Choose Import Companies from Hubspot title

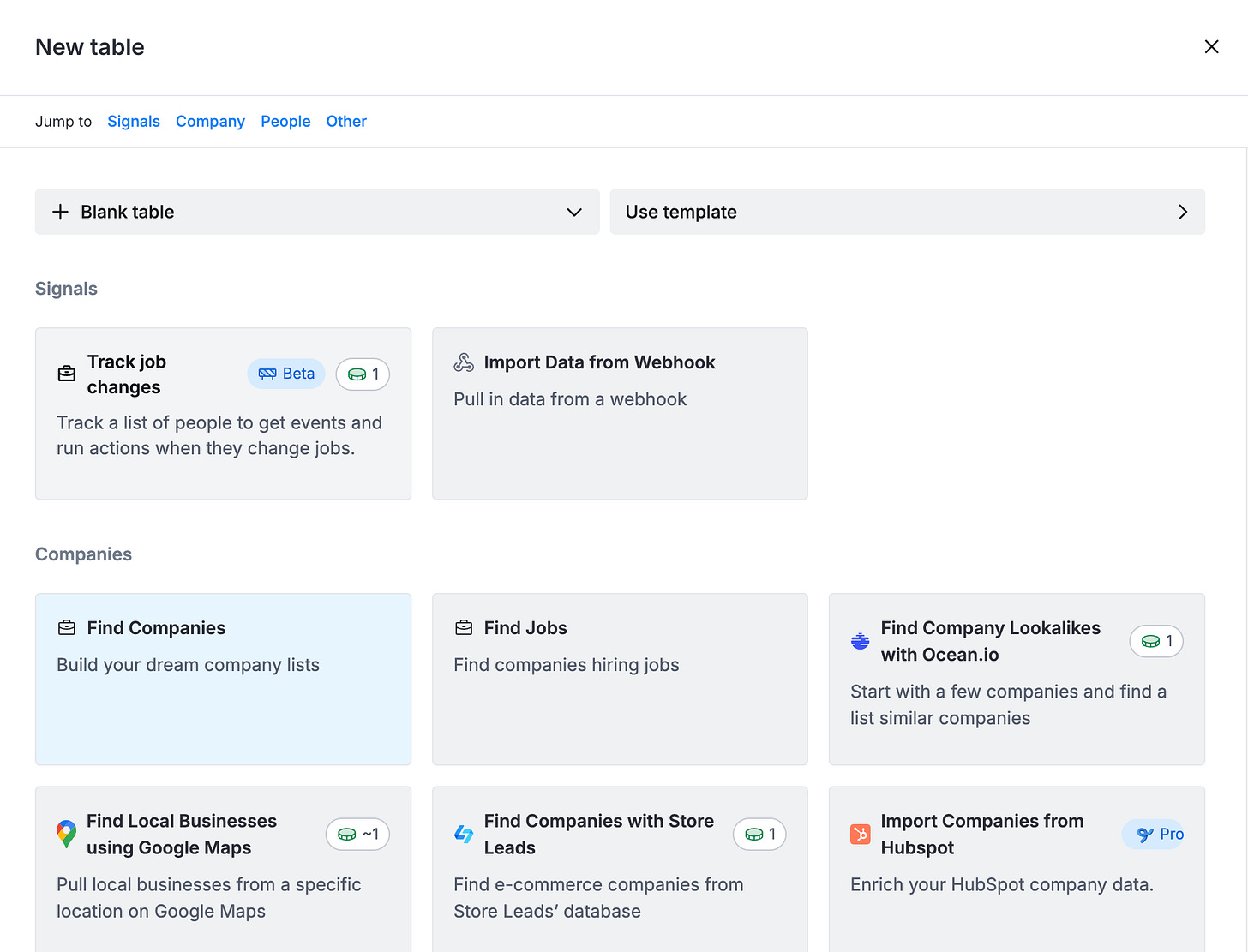[x=982, y=834]
